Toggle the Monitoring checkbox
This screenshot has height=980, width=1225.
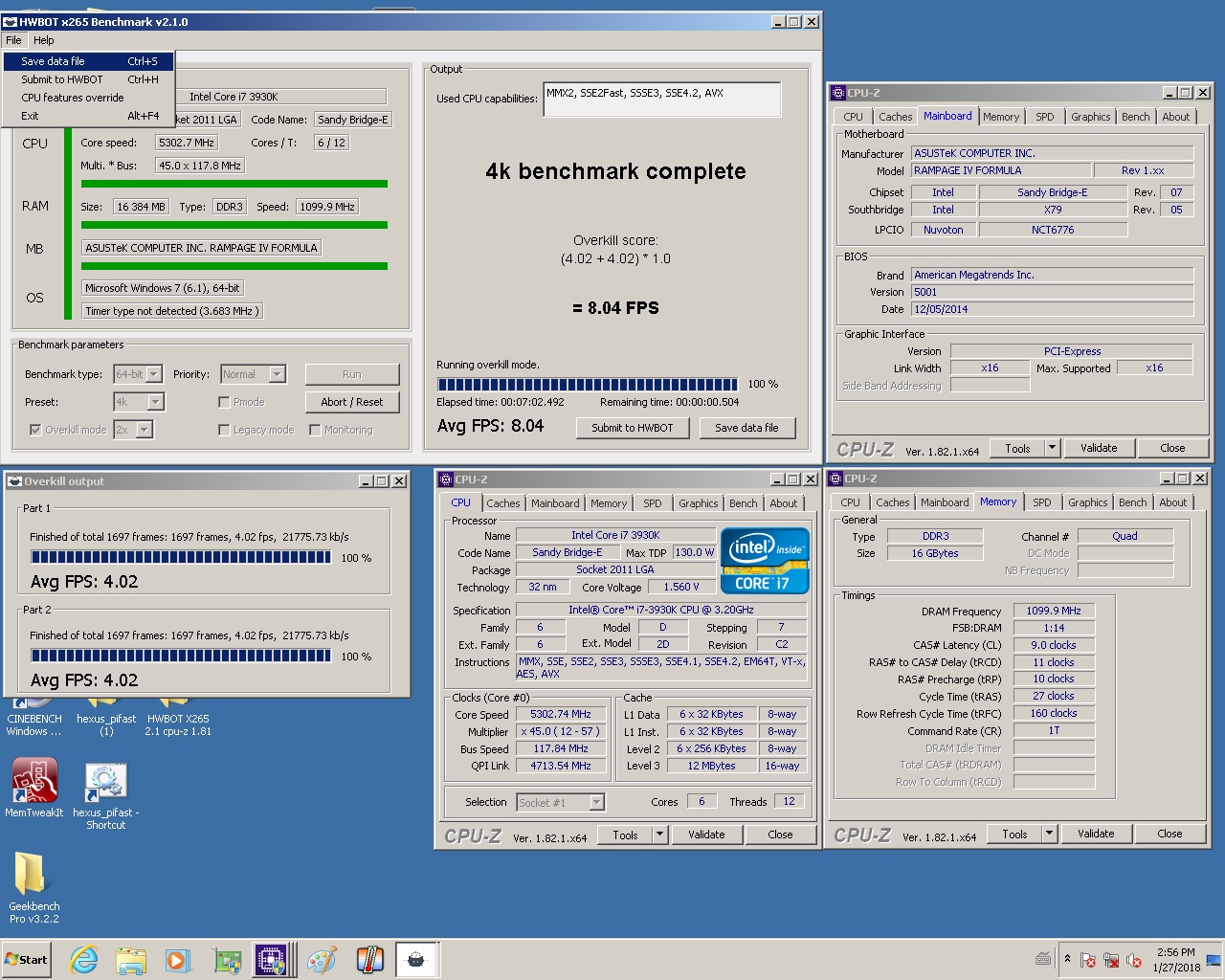pos(315,430)
